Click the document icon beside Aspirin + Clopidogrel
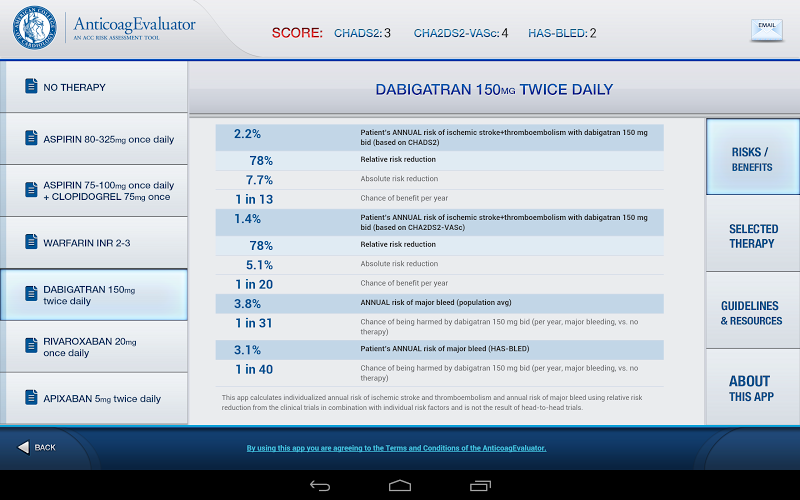This screenshot has height=500, width=800. click(31, 190)
